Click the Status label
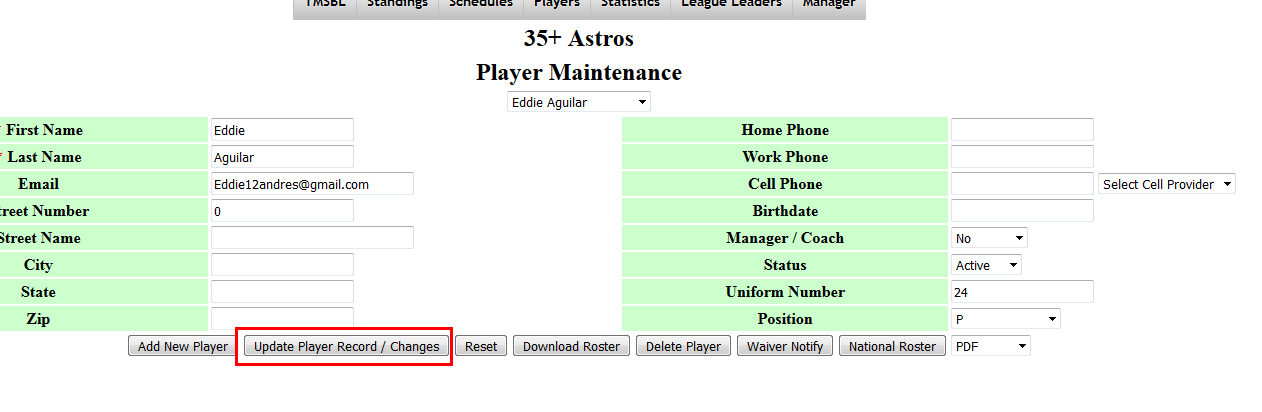Screen dimensions: 1262x412 point(785,265)
